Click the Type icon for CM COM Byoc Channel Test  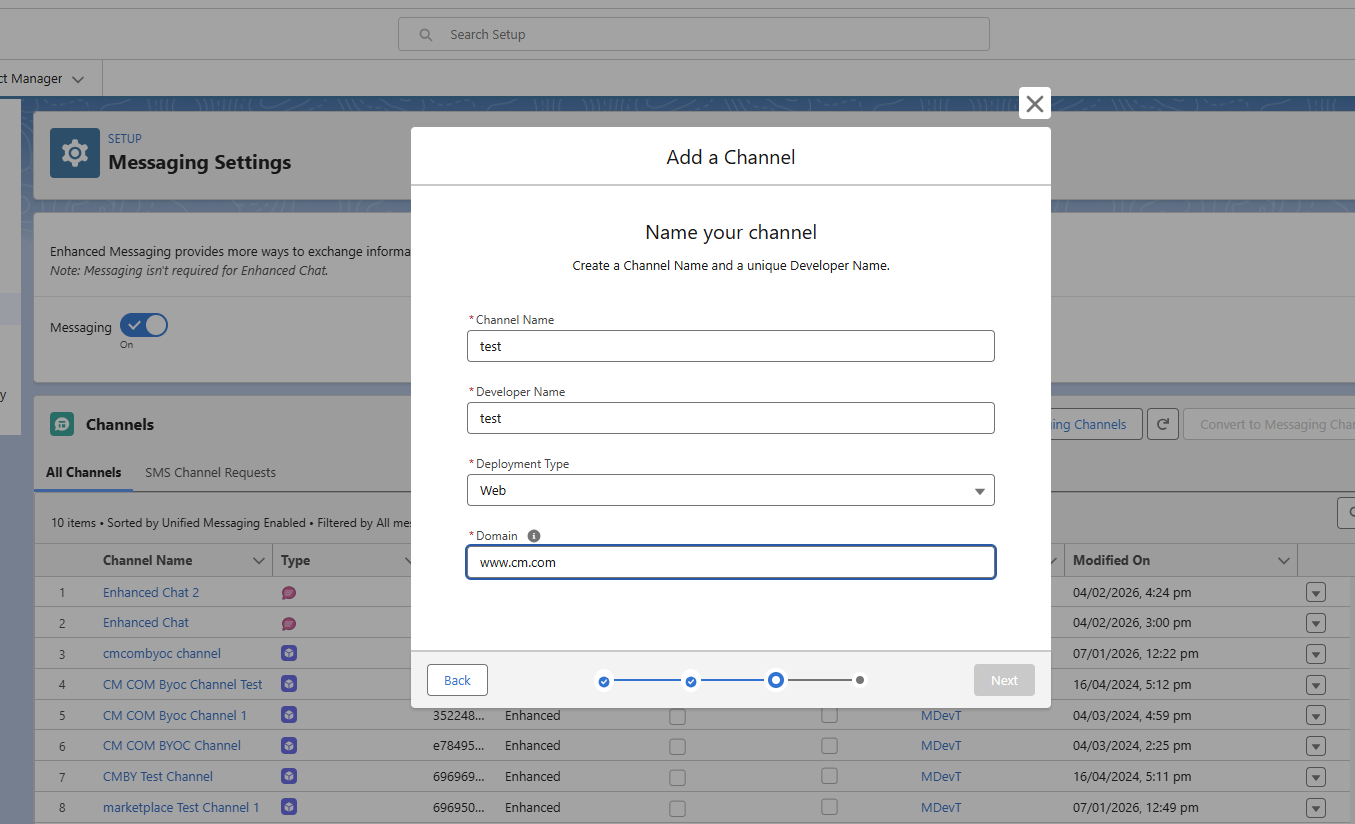(289, 684)
